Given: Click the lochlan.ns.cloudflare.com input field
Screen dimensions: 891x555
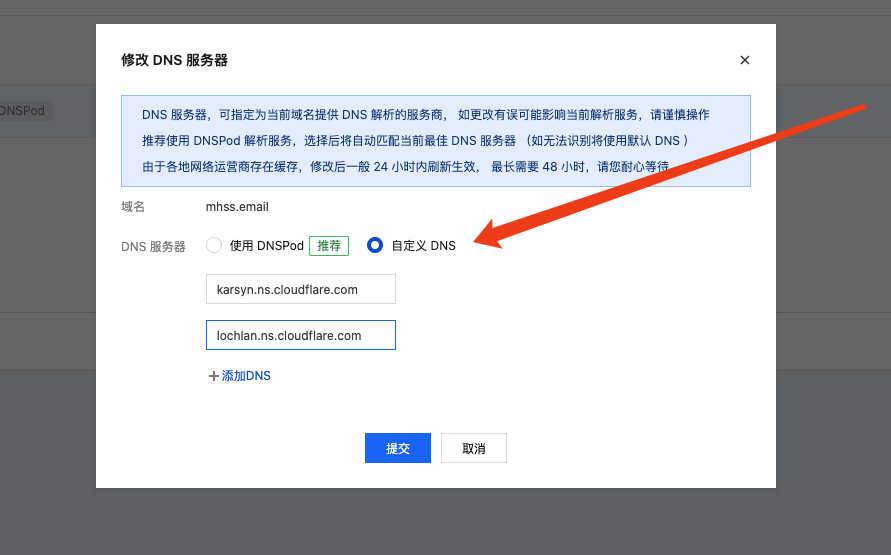Looking at the screenshot, I should (301, 335).
